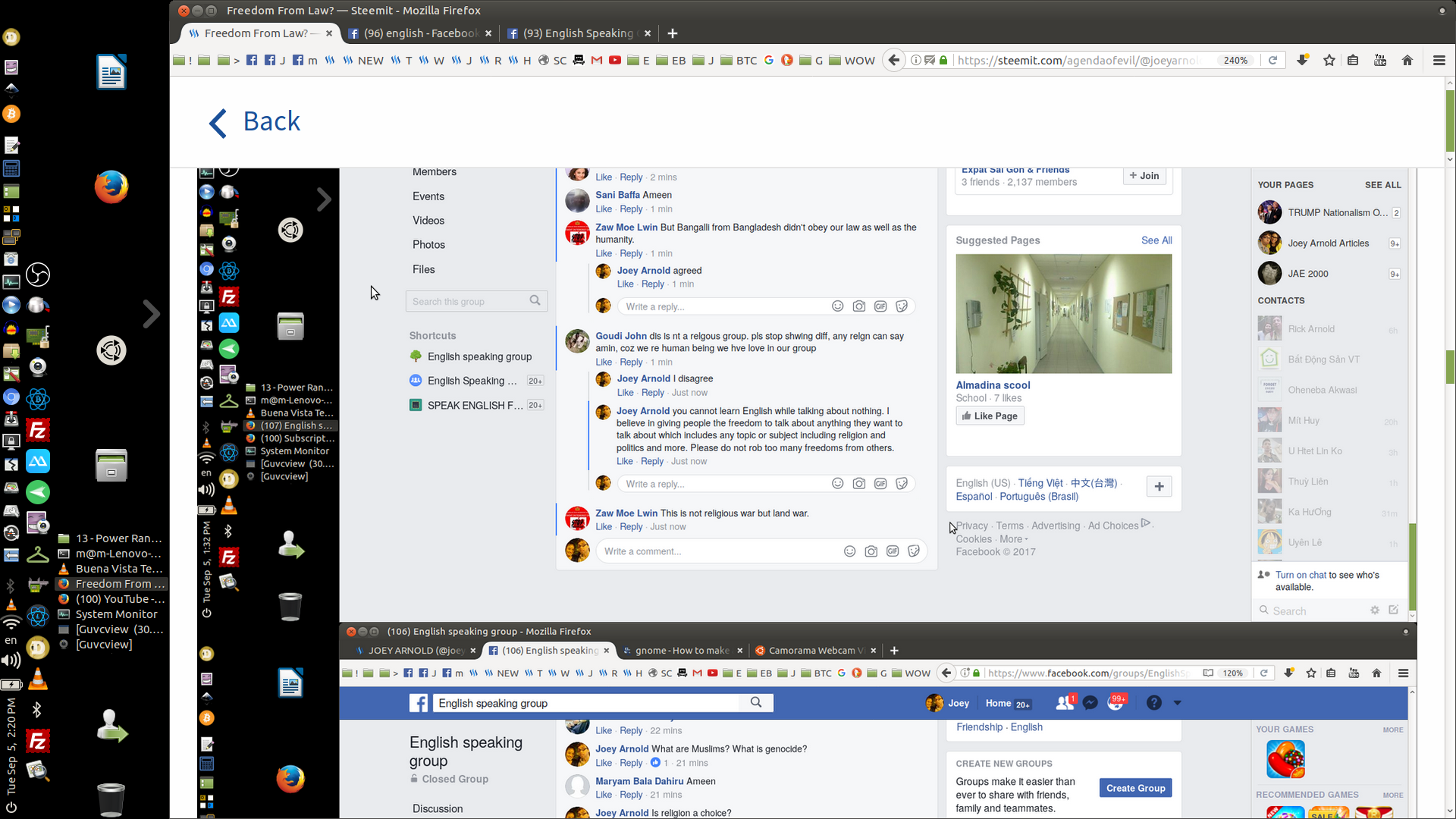Expand the 'WOW' bookmarks folder
This screenshot has width=1456, height=819.
point(852,61)
